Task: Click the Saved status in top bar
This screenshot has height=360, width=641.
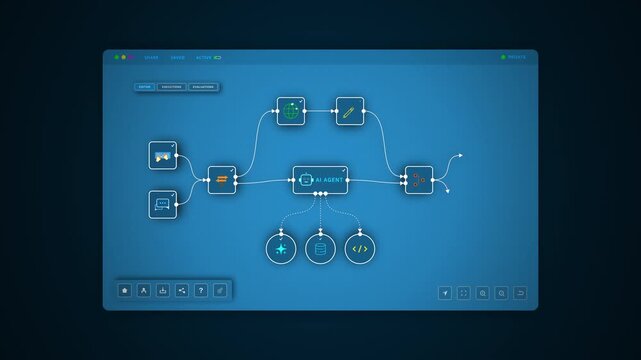Action: (x=177, y=58)
